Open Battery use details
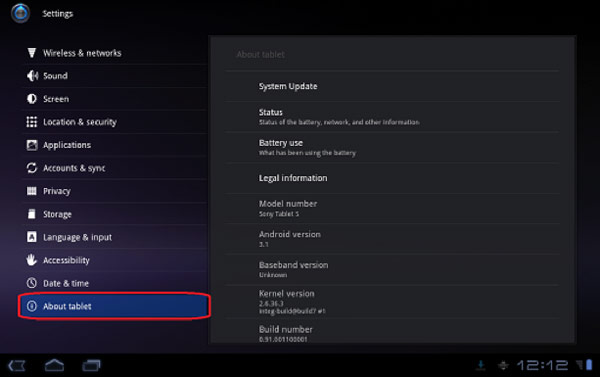 (x=392, y=147)
